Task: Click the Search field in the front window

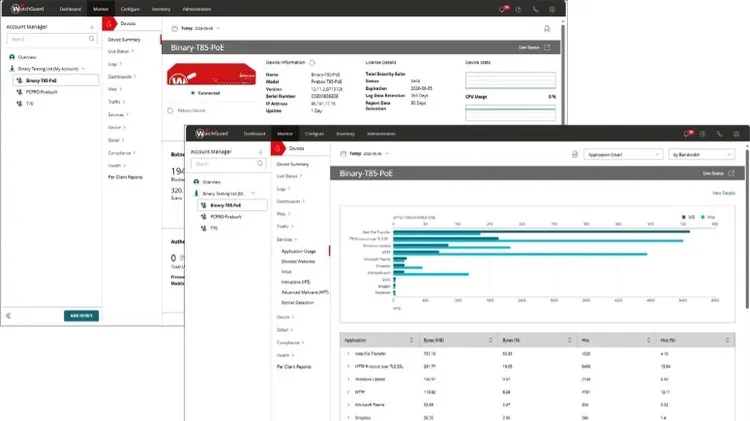Action: [x=228, y=164]
